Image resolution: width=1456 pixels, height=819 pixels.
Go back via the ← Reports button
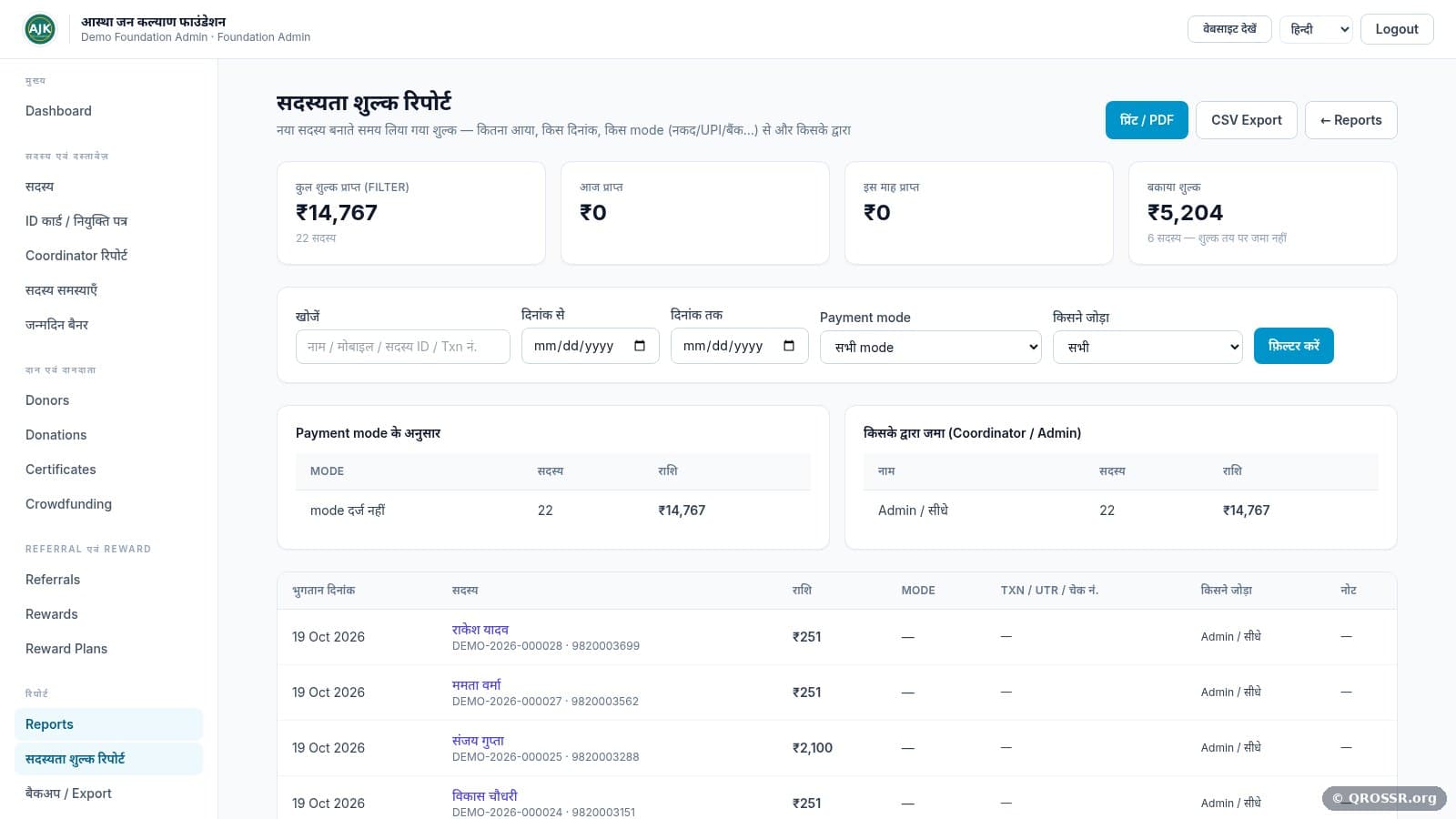click(x=1350, y=120)
